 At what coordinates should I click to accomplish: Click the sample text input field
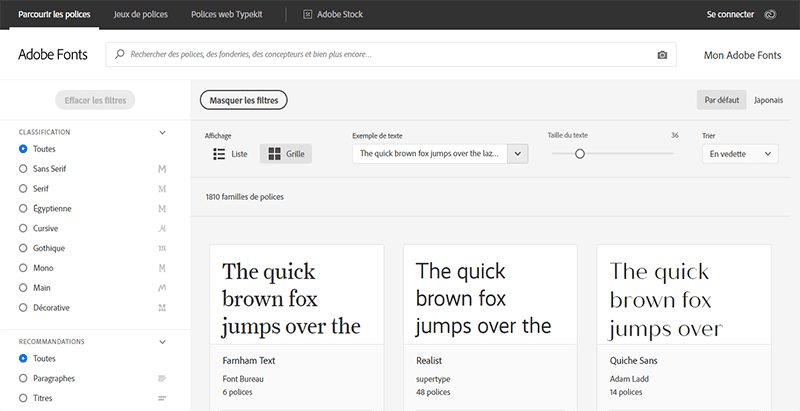(430, 153)
